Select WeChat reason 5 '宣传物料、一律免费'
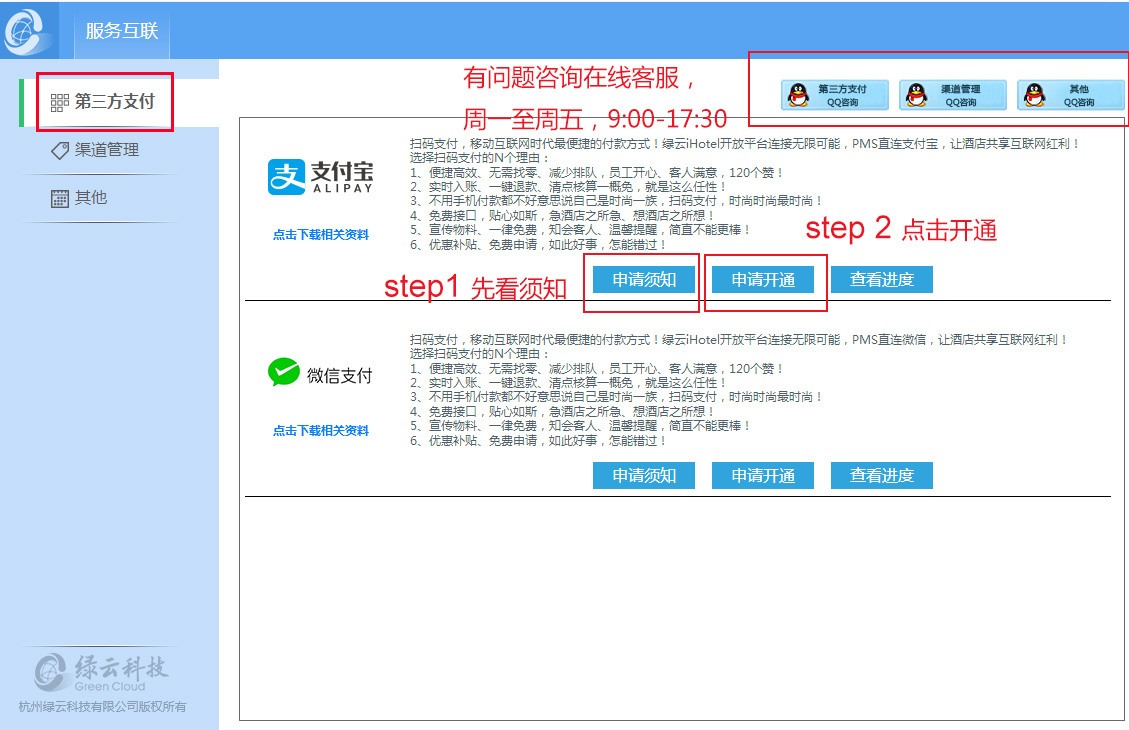 (x=581, y=425)
